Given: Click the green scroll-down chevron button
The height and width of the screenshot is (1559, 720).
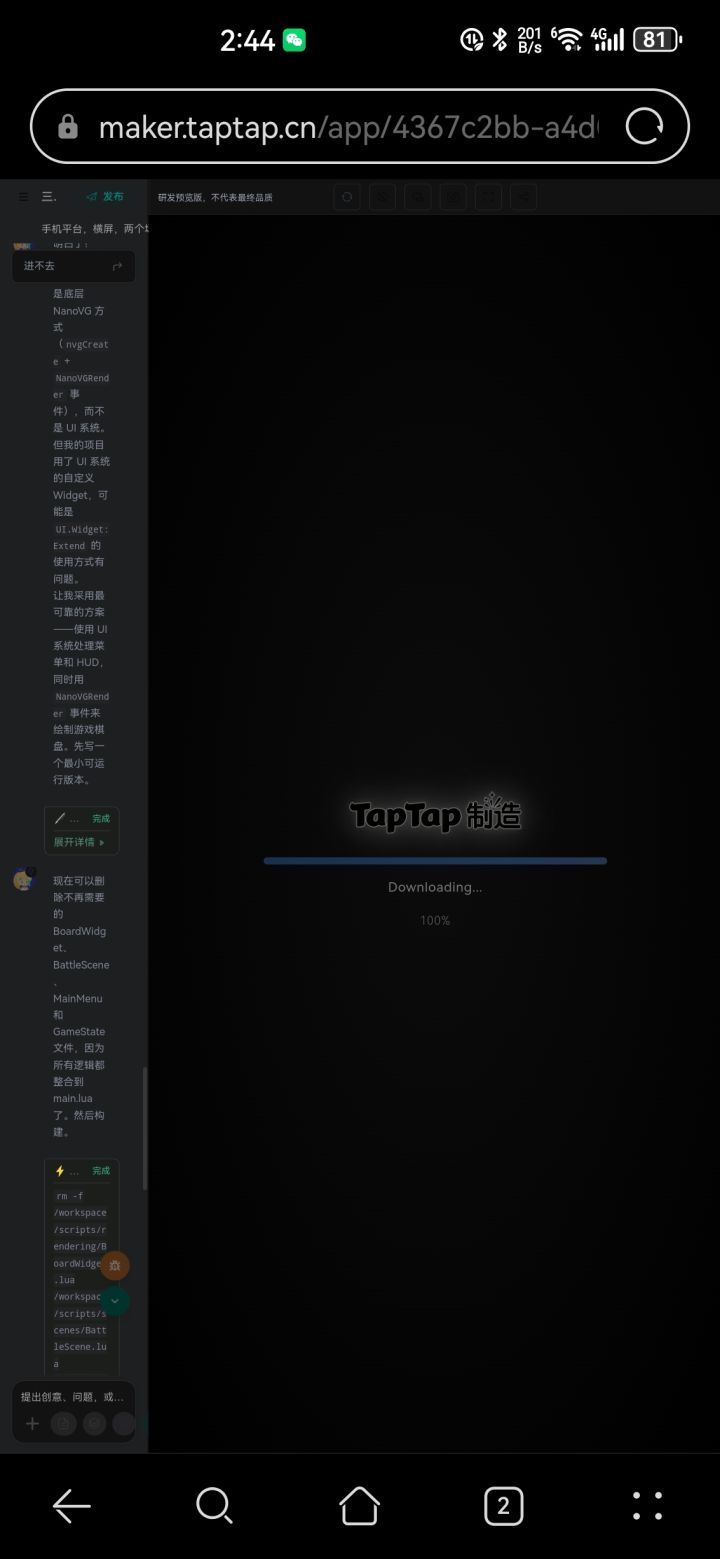Looking at the screenshot, I should tap(115, 1301).
